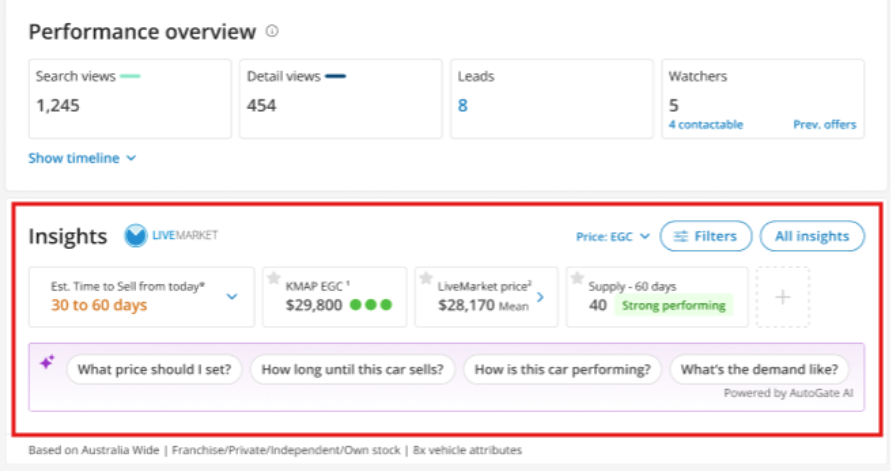Open the Prev. offers link
The height and width of the screenshot is (471, 891).
(x=825, y=125)
